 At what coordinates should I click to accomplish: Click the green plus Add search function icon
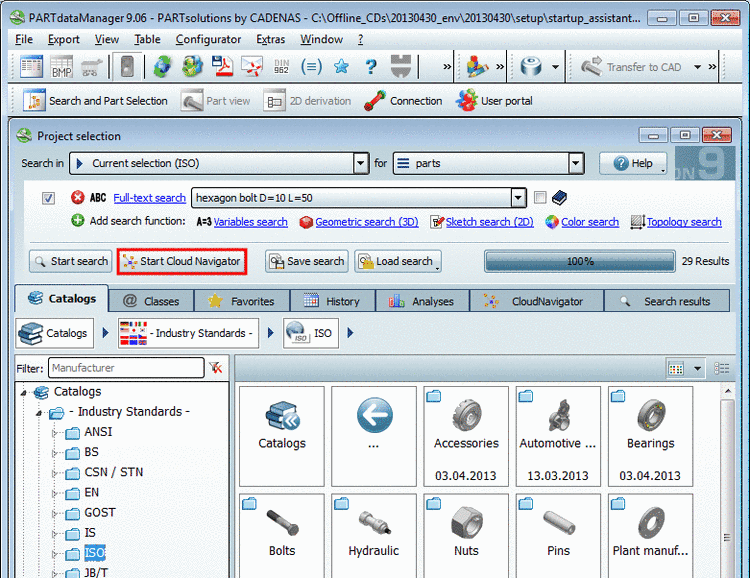[x=77, y=221]
